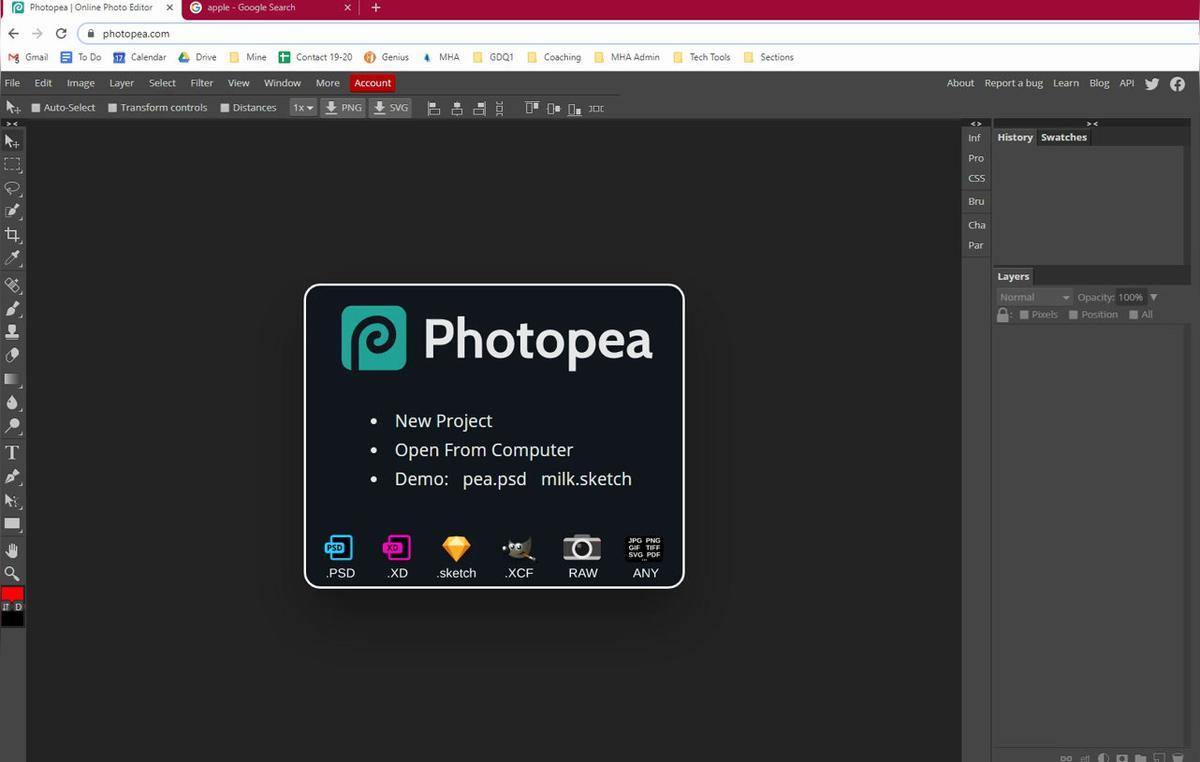
Task: Open the 1x export scale dropdown
Action: (x=303, y=108)
